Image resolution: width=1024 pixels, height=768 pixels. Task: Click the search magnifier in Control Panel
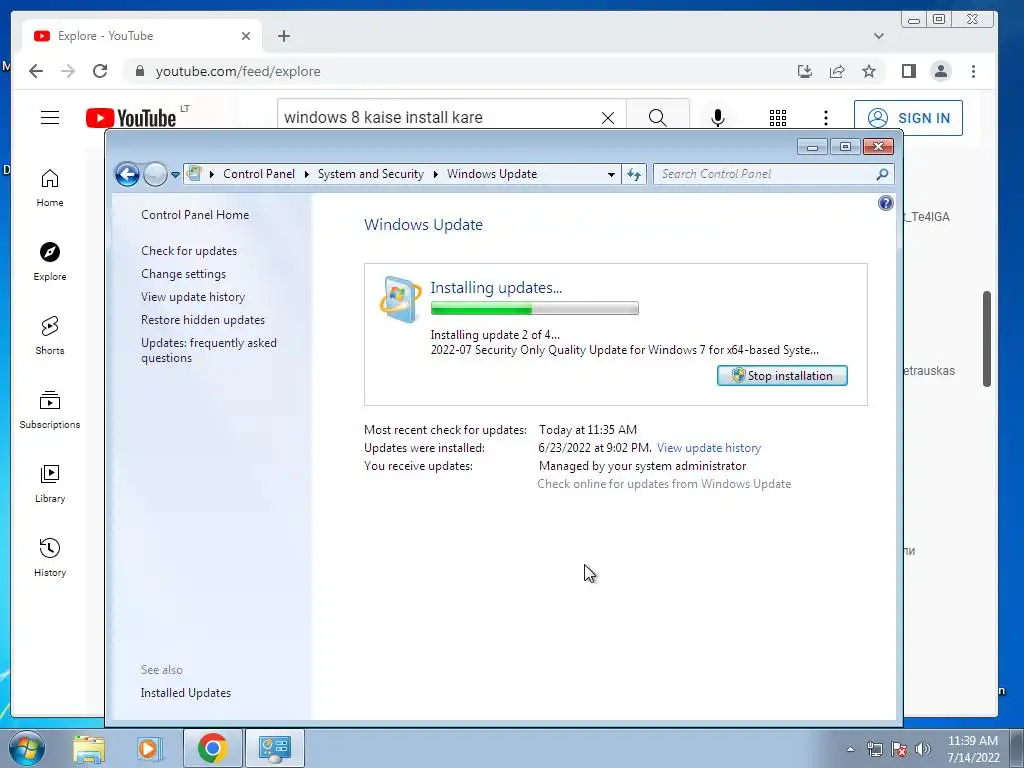click(x=882, y=174)
